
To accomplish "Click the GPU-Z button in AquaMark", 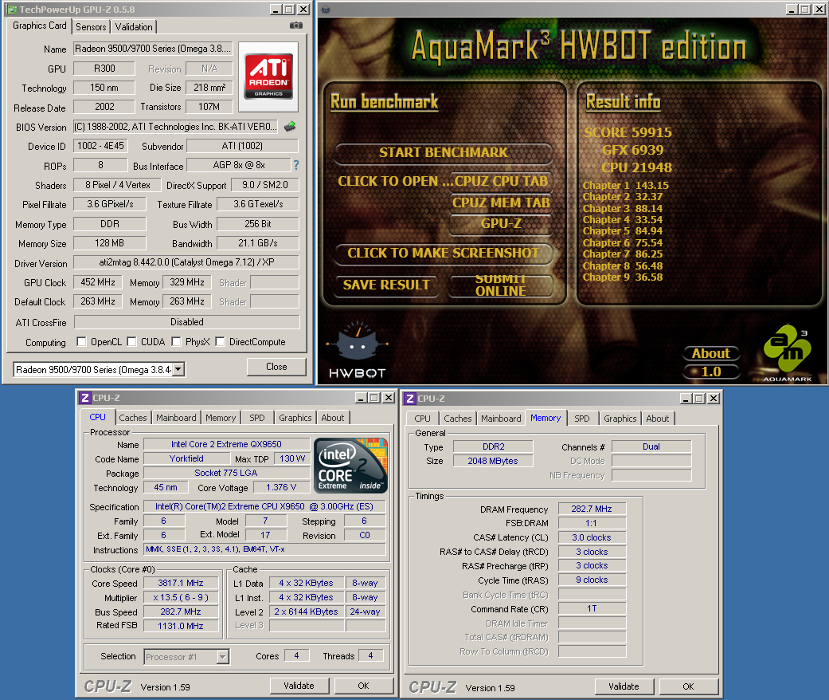I will [x=501, y=224].
